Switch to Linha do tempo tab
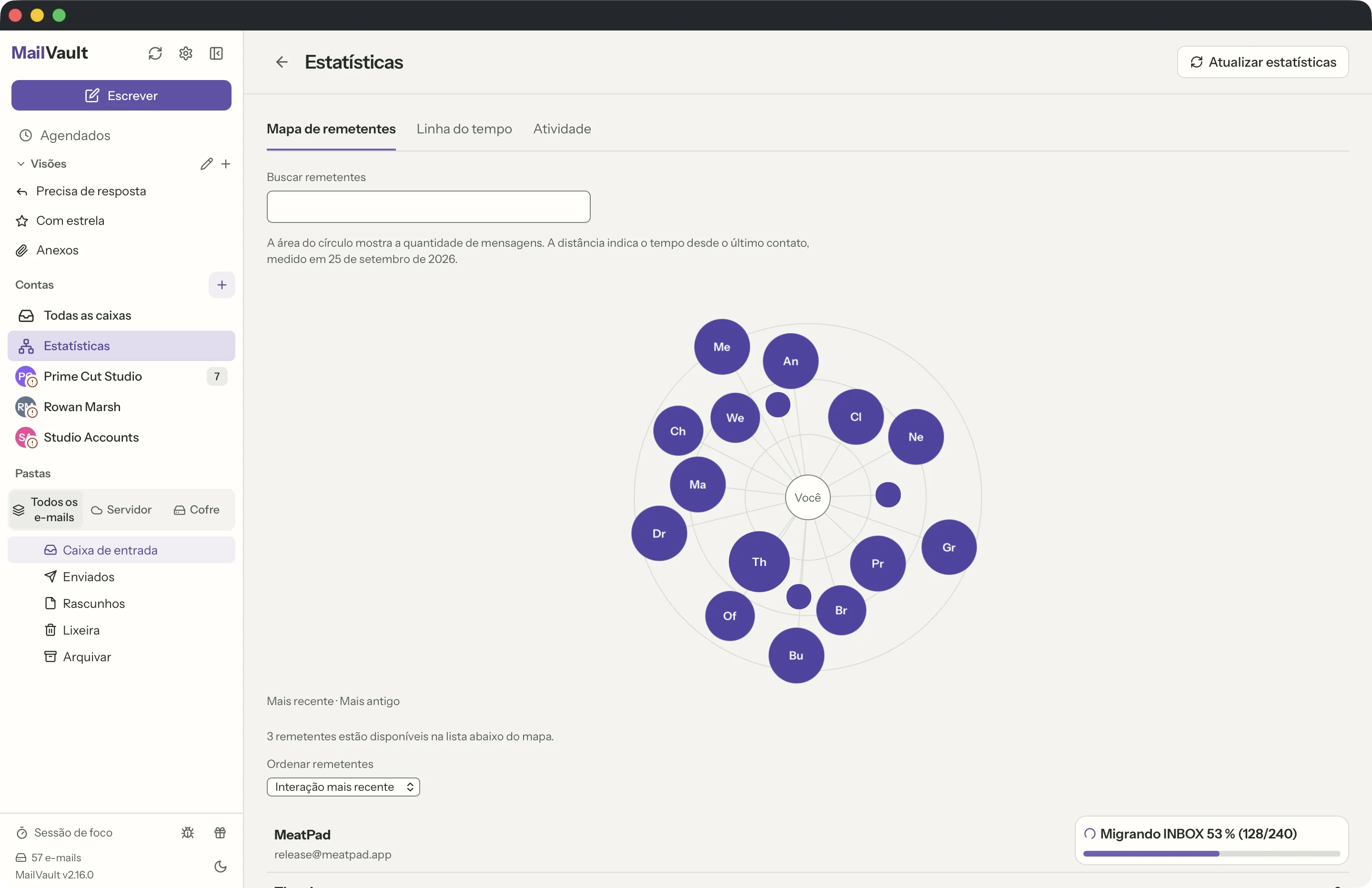The image size is (1372, 888). (464, 129)
